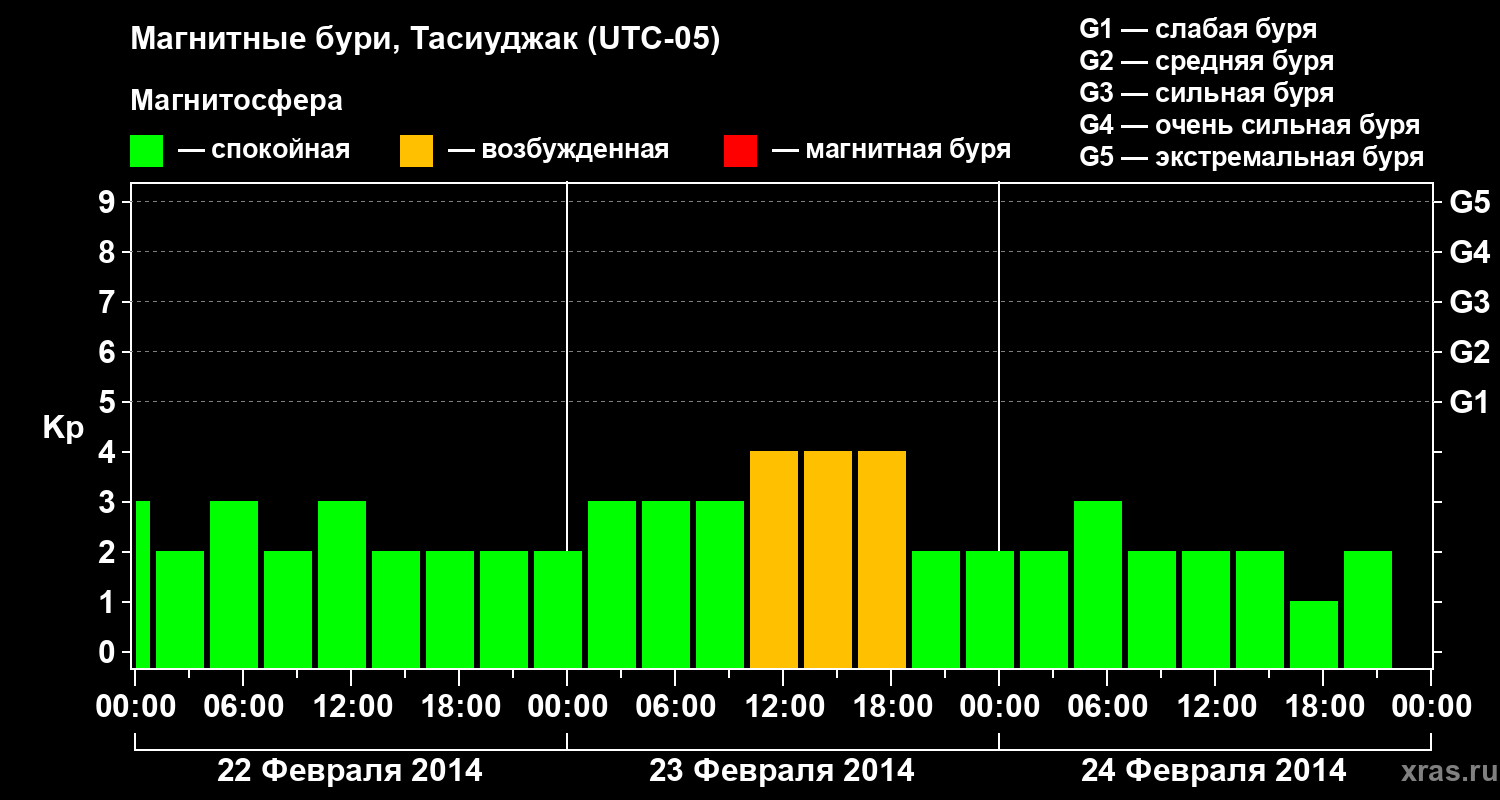Click the 18:00 tick label under 24 February
The height and width of the screenshot is (800, 1500).
pyautogui.click(x=1323, y=706)
